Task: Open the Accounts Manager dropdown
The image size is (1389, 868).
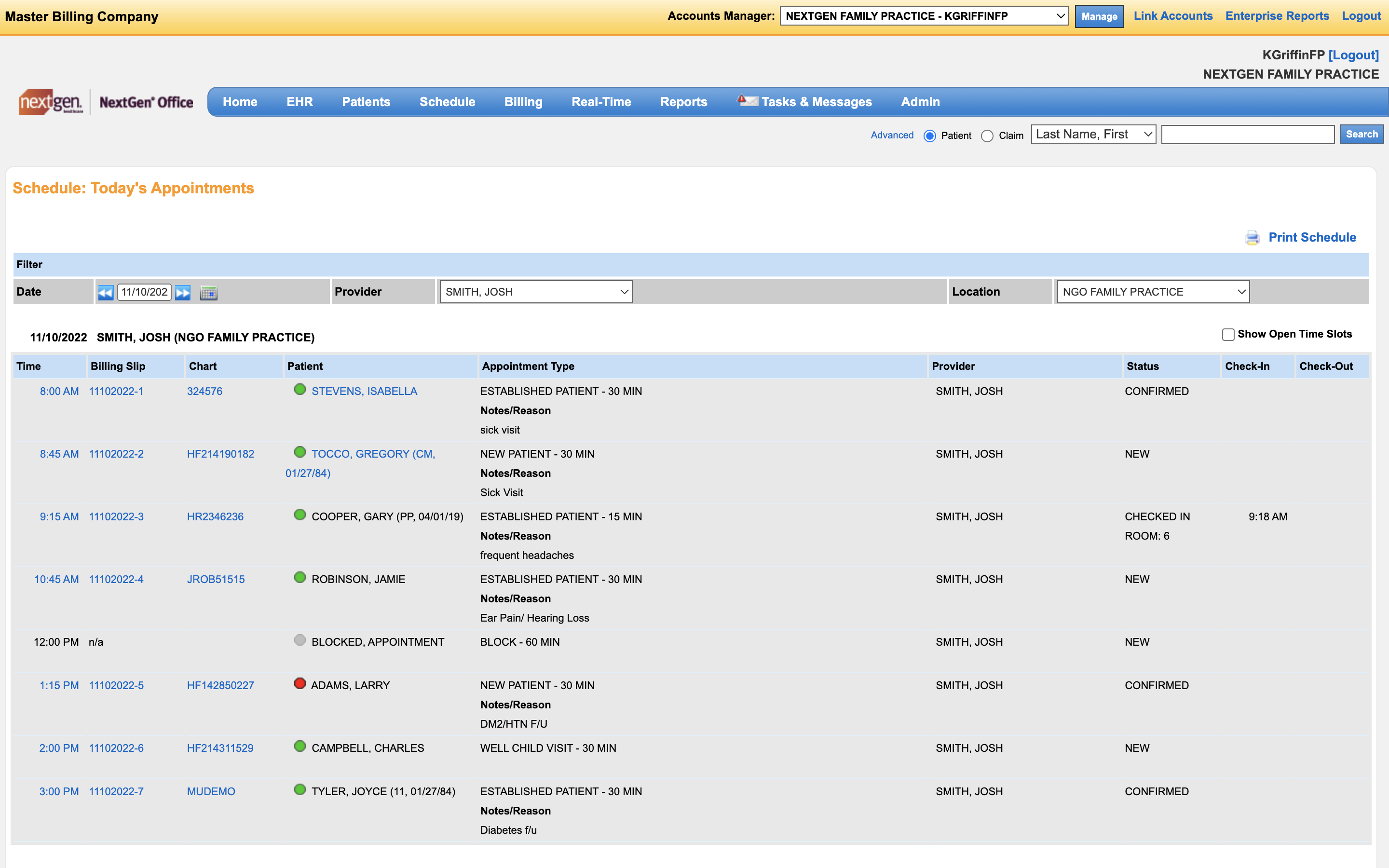Action: [922, 16]
